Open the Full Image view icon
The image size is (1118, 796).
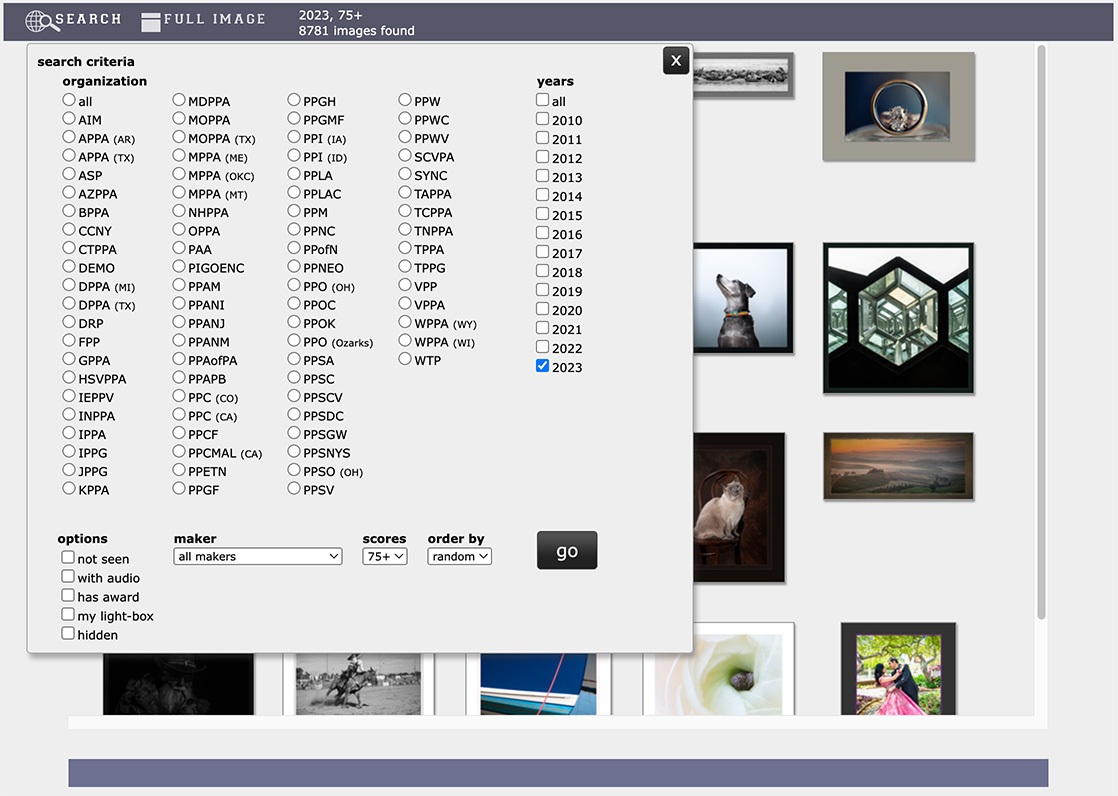[x=151, y=21]
